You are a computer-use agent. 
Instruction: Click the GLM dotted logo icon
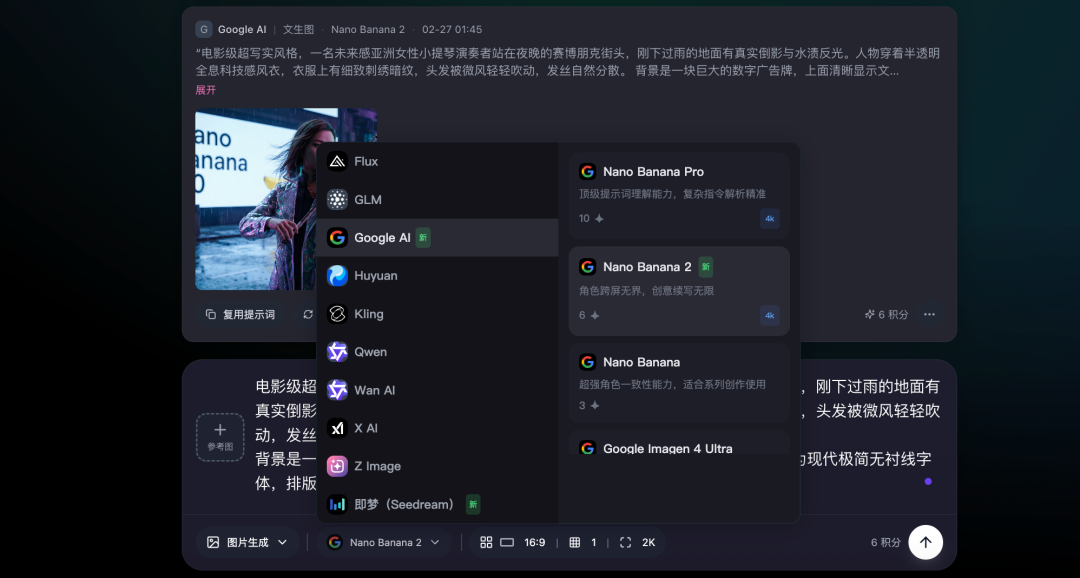[337, 200]
